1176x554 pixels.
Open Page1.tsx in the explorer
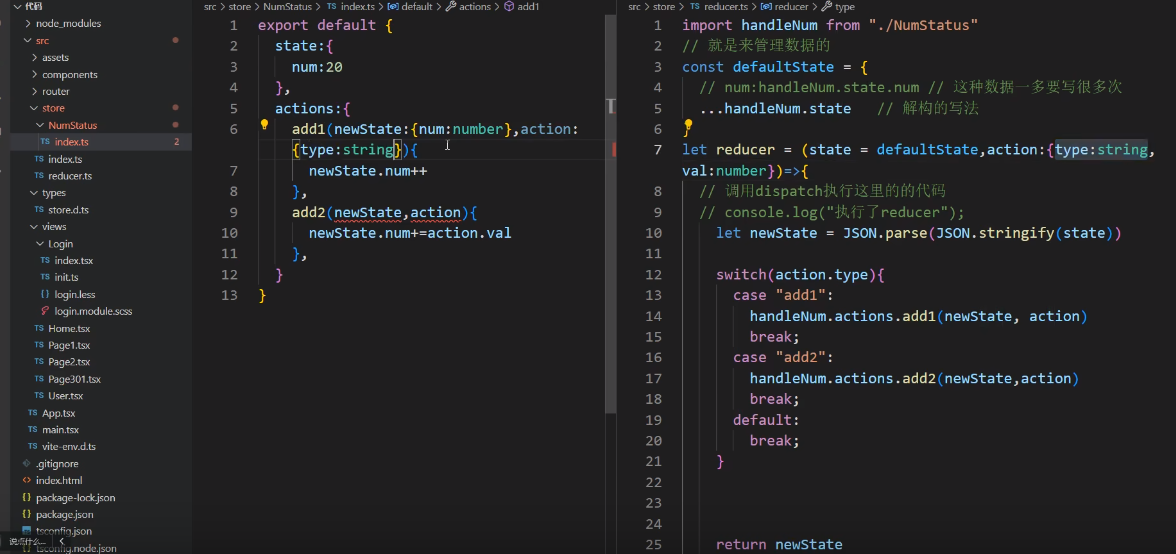pyautogui.click(x=69, y=346)
